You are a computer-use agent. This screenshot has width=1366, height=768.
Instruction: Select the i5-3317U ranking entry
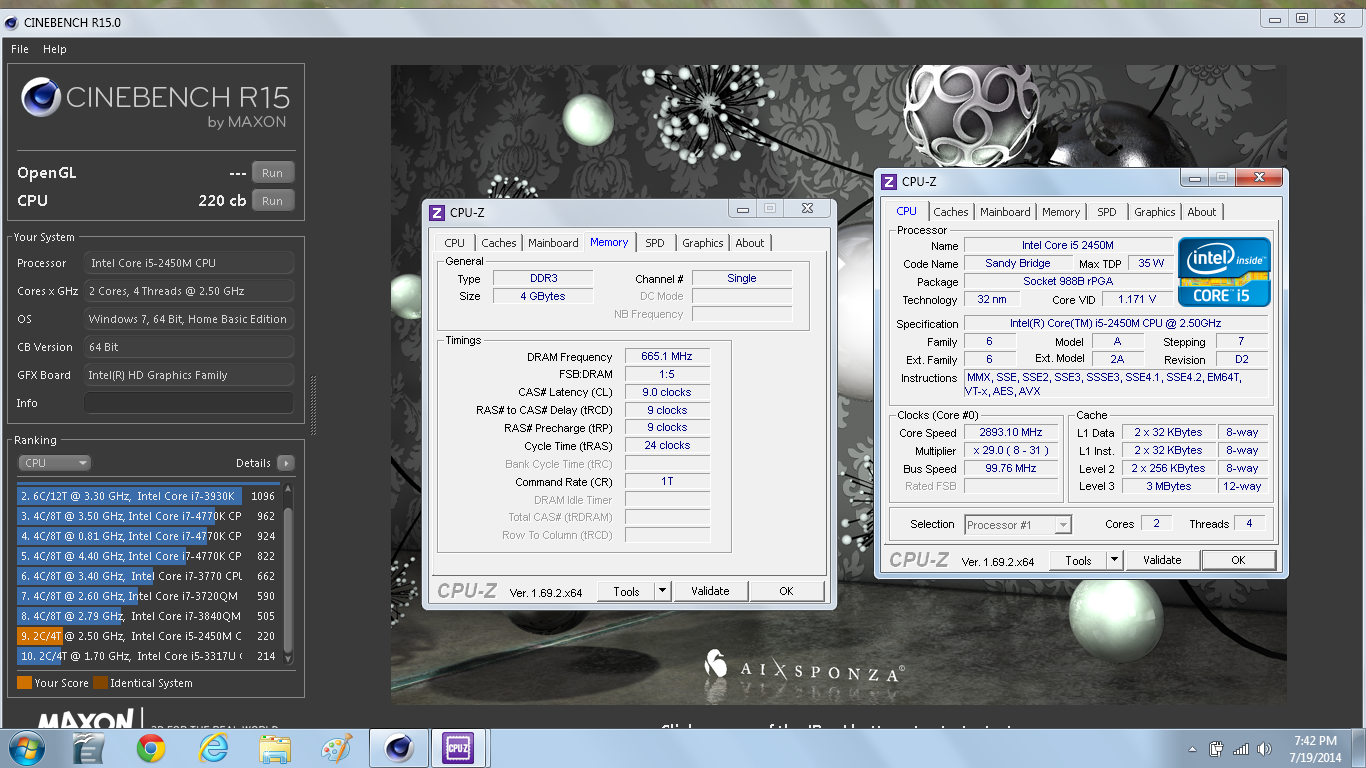pyautogui.click(x=148, y=656)
